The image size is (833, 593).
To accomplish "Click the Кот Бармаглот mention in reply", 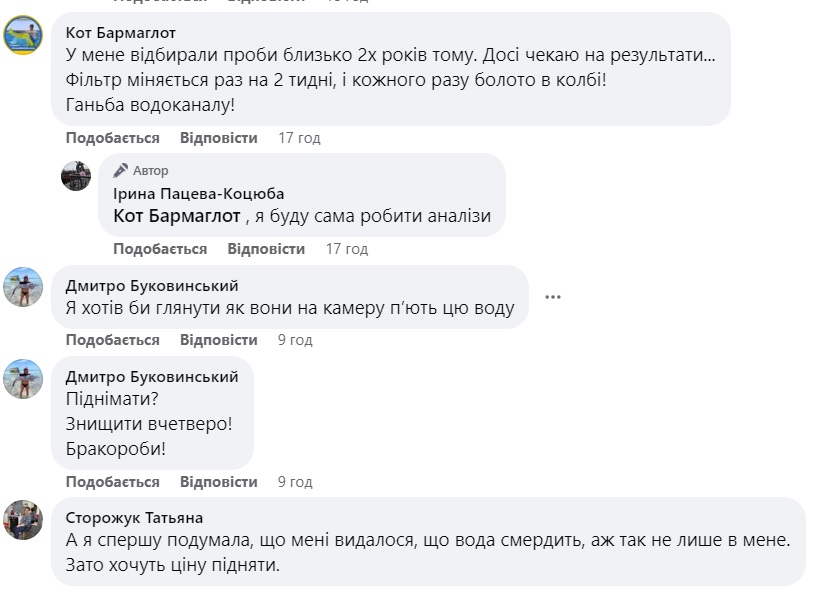I will [177, 216].
